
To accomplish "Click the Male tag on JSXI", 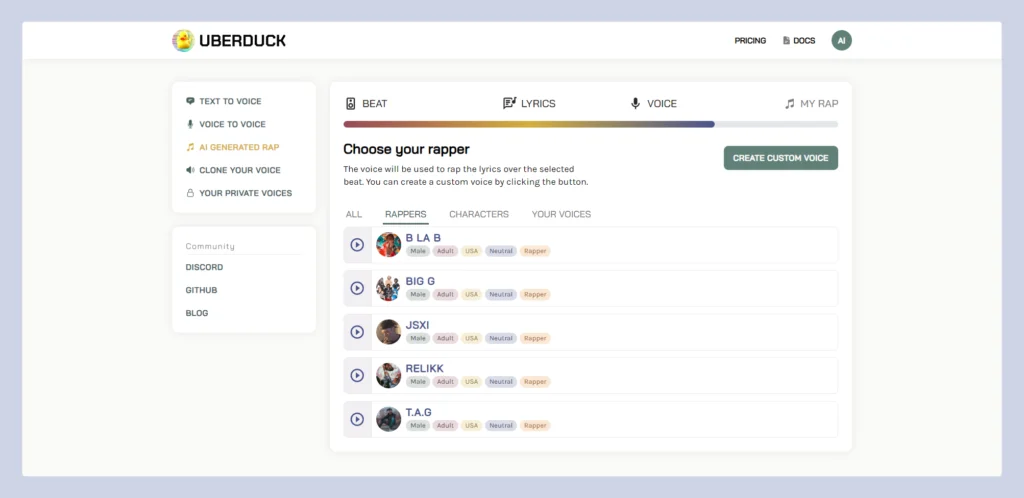I will (x=418, y=339).
